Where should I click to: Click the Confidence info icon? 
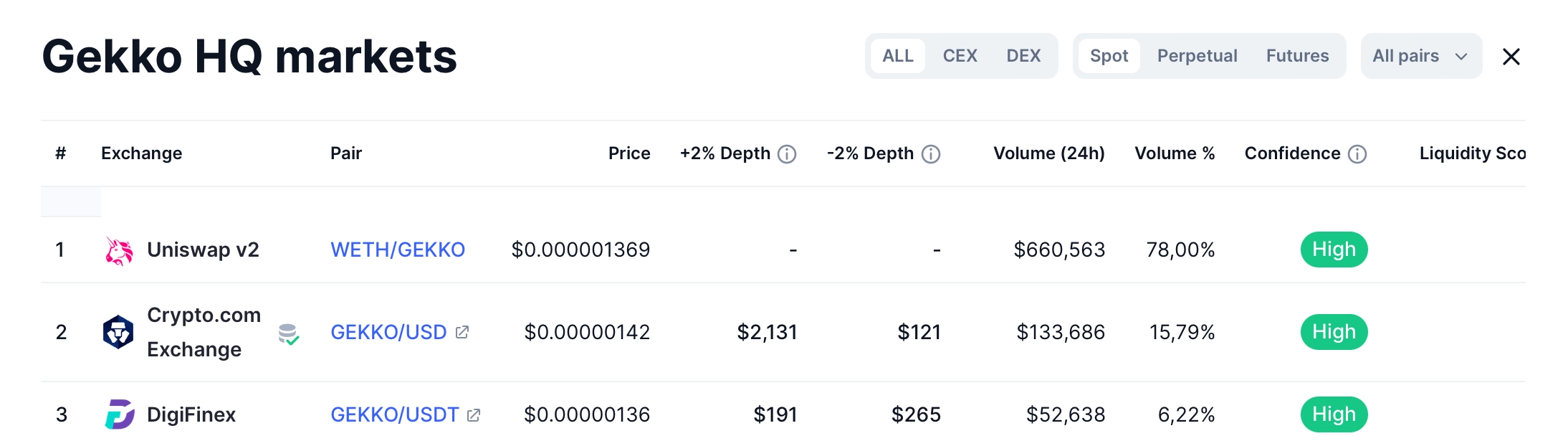click(1357, 154)
